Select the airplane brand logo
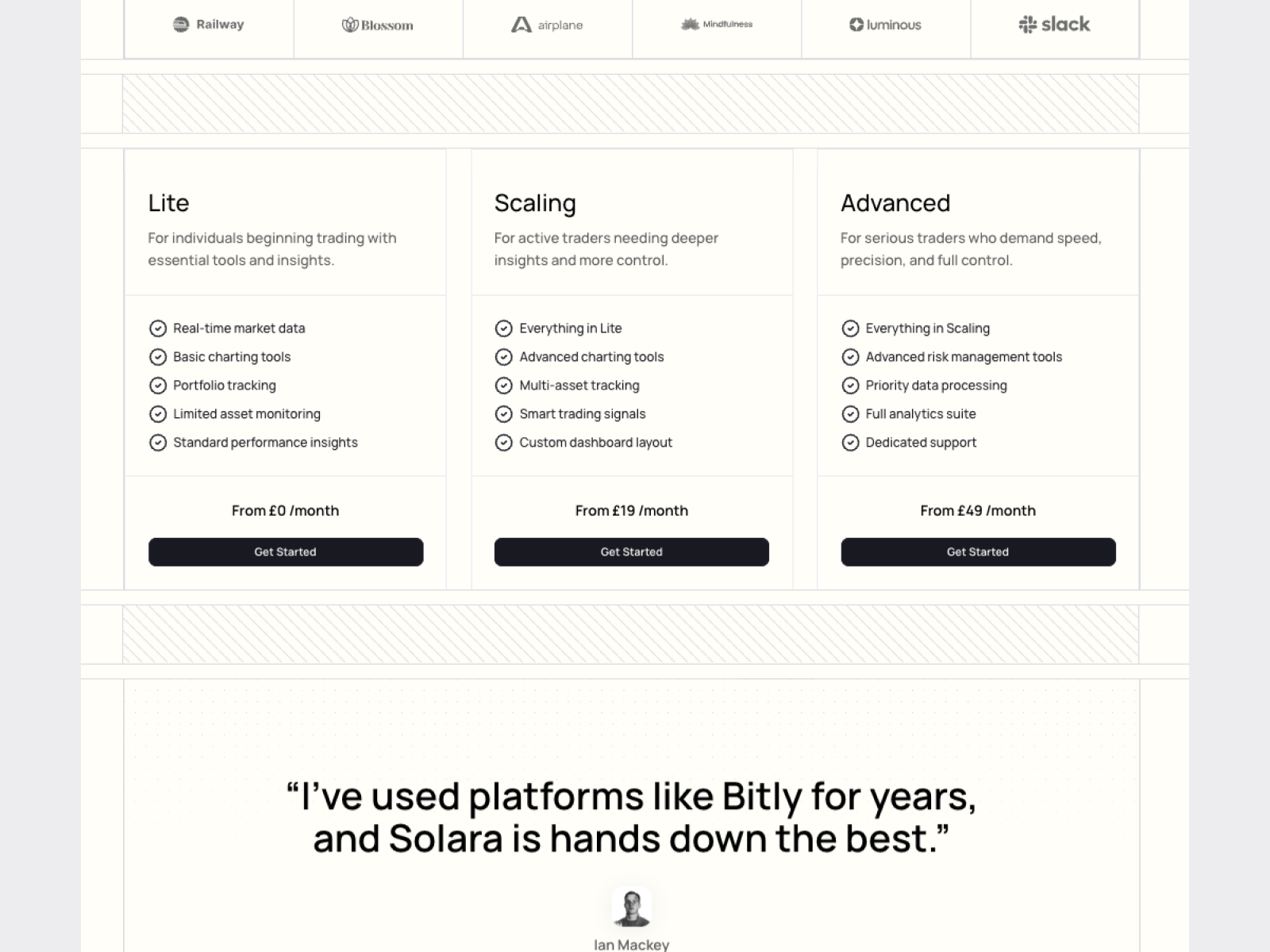1270x952 pixels. point(547,25)
